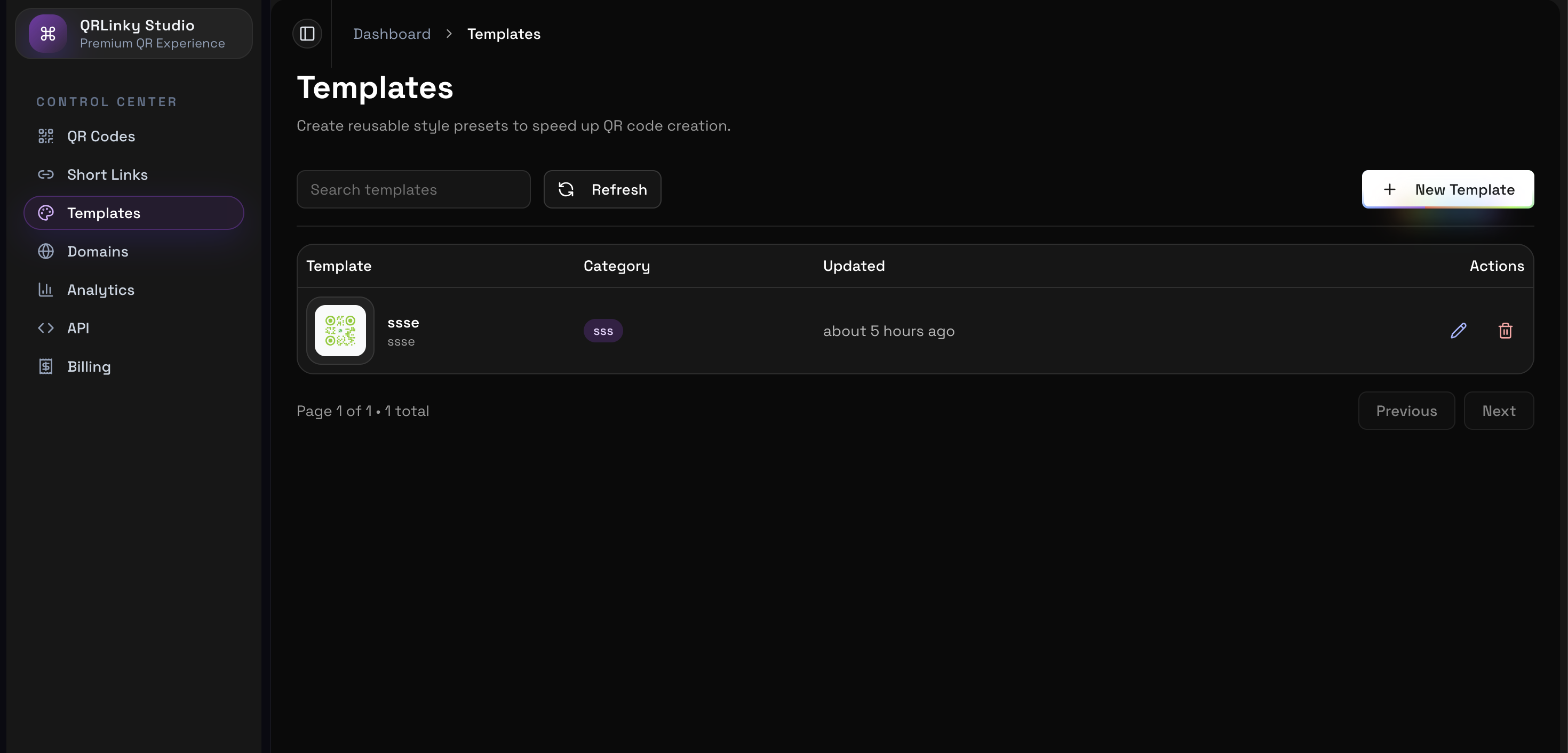Viewport: 1568px width, 753px height.
Task: Click the breadcrumb chevron separator
Action: tap(449, 34)
